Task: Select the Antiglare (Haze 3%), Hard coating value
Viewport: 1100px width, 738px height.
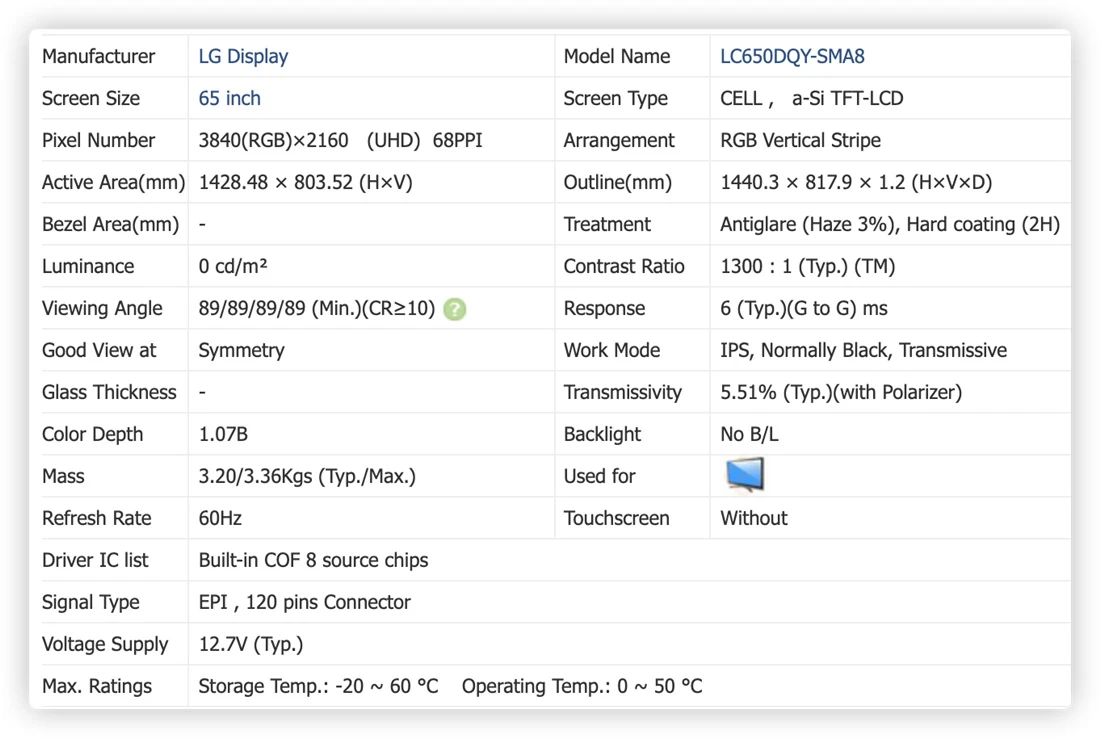Action: pyautogui.click(x=890, y=224)
